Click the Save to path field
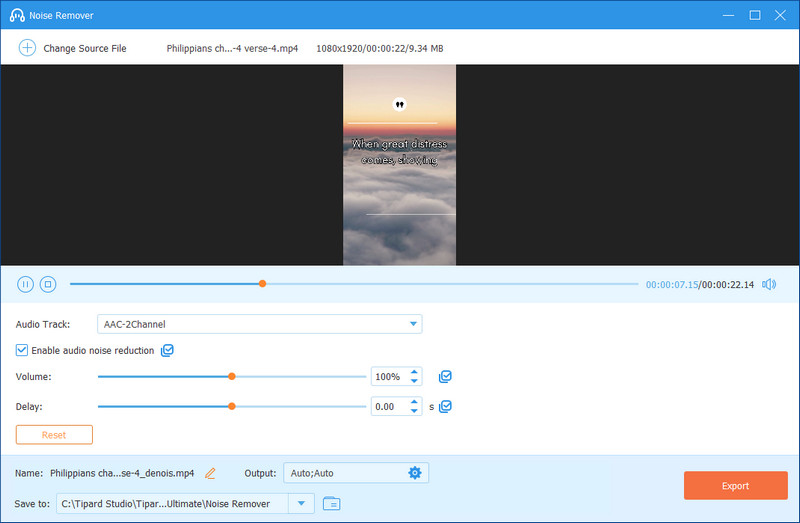 click(172, 504)
